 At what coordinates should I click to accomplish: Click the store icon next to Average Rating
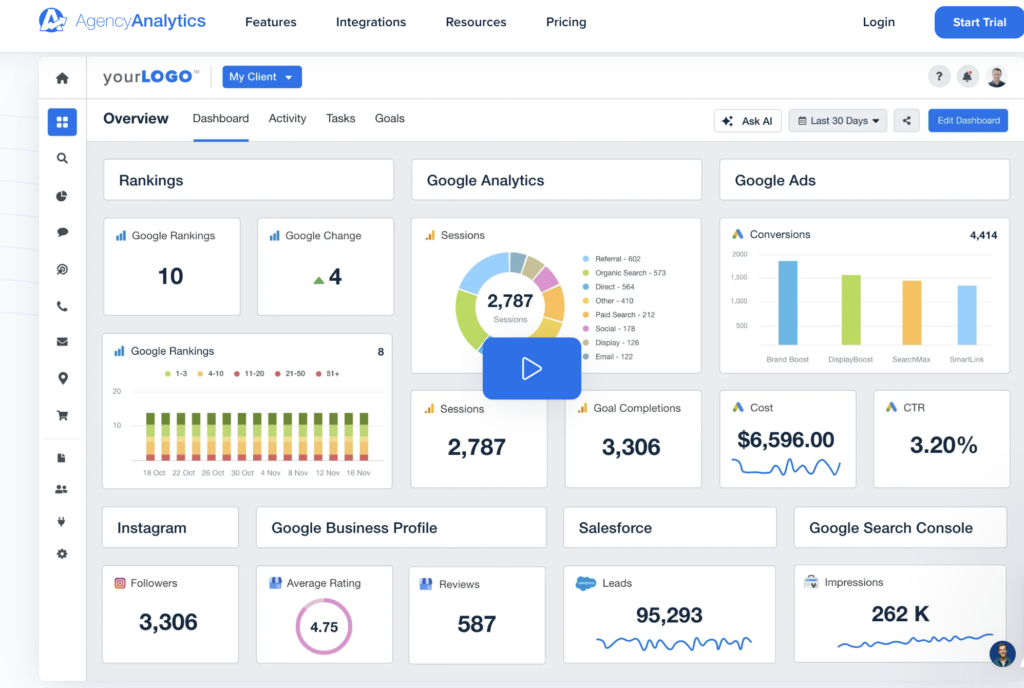click(x=275, y=583)
